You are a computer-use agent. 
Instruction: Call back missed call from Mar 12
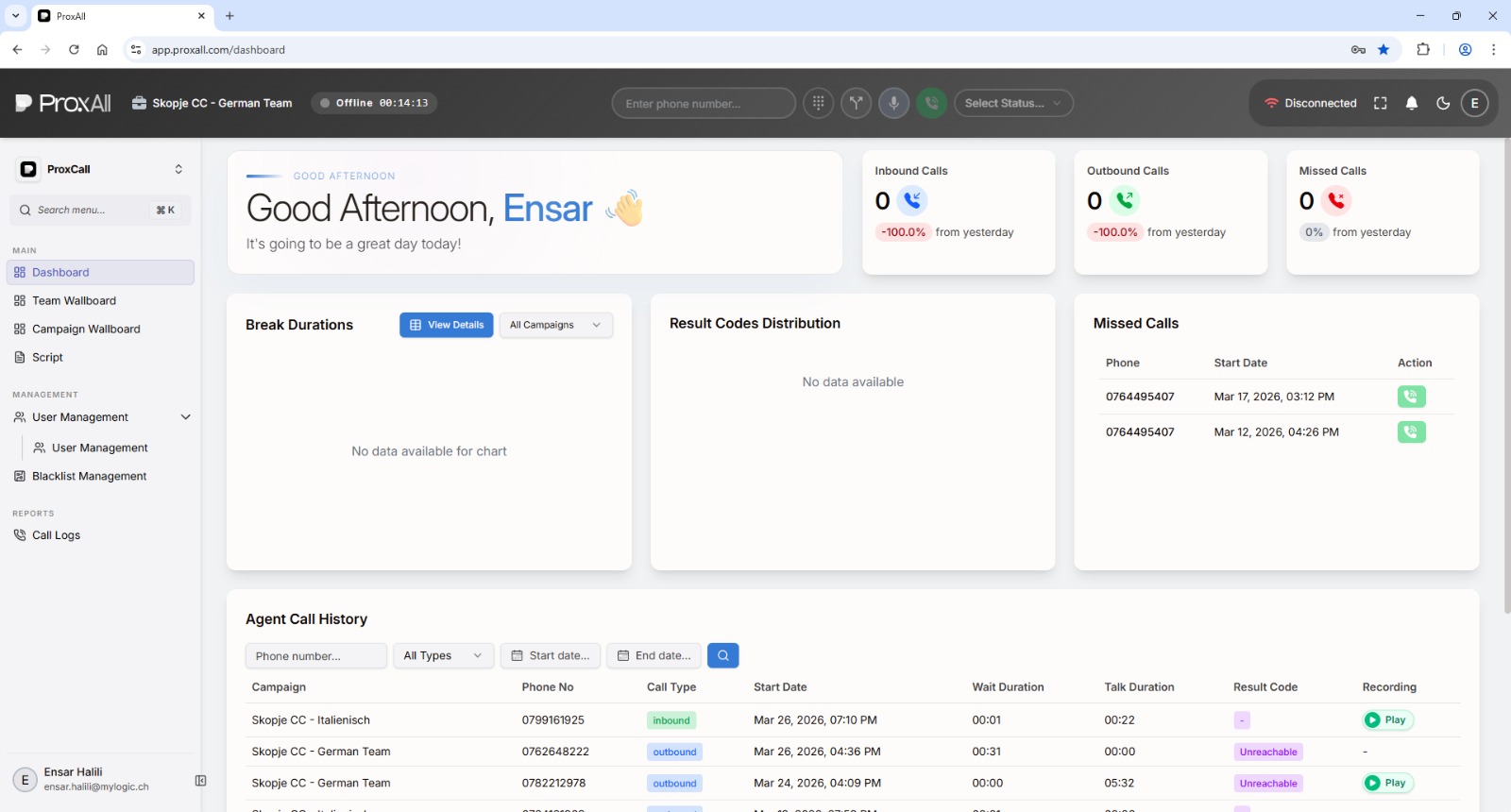coord(1411,431)
